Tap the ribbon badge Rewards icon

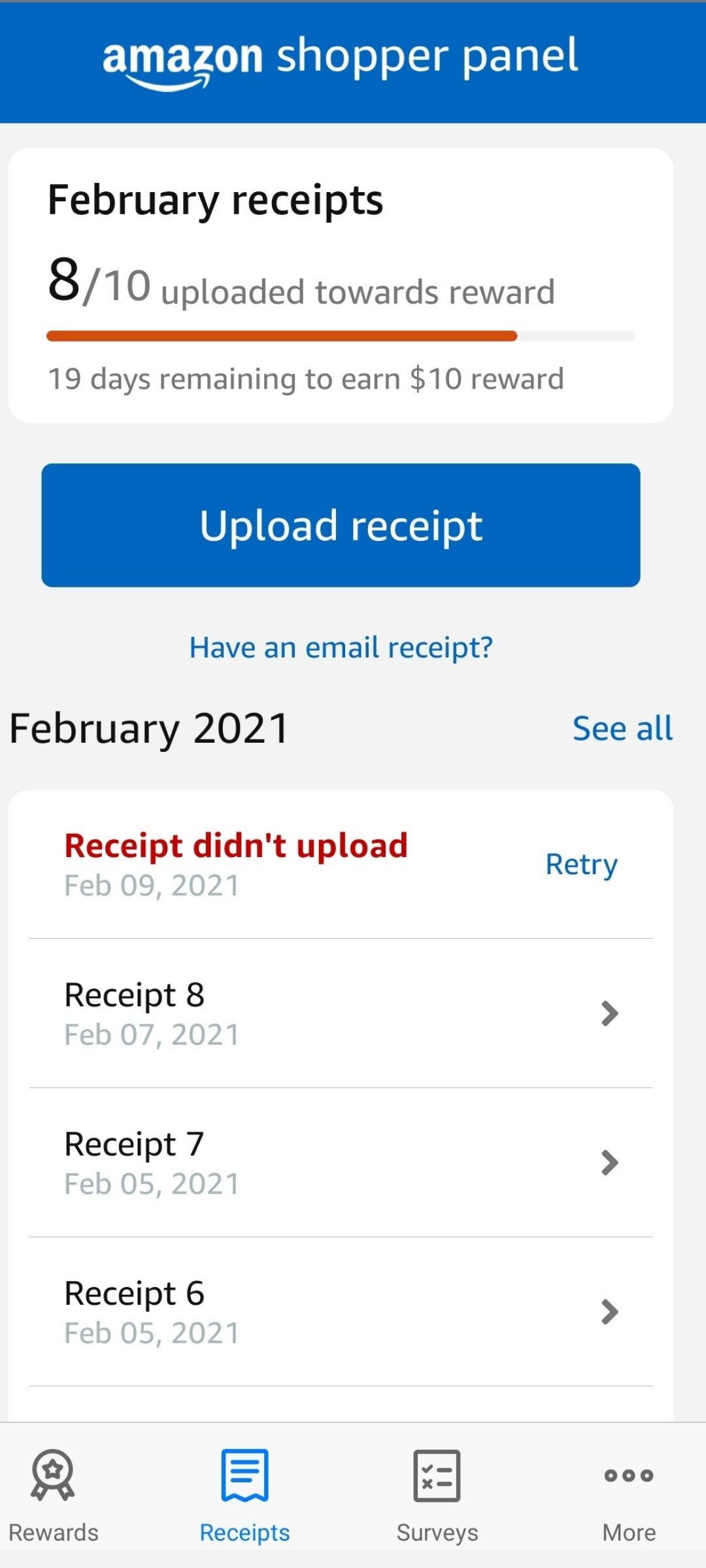point(52,1475)
